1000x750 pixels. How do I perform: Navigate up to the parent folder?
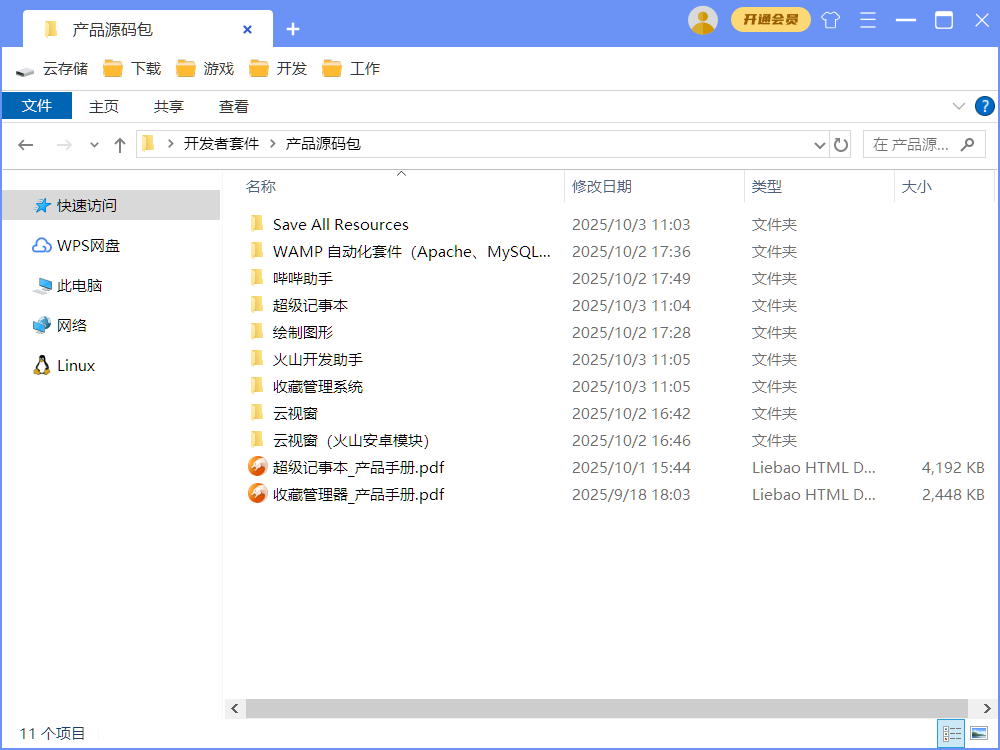tap(119, 144)
